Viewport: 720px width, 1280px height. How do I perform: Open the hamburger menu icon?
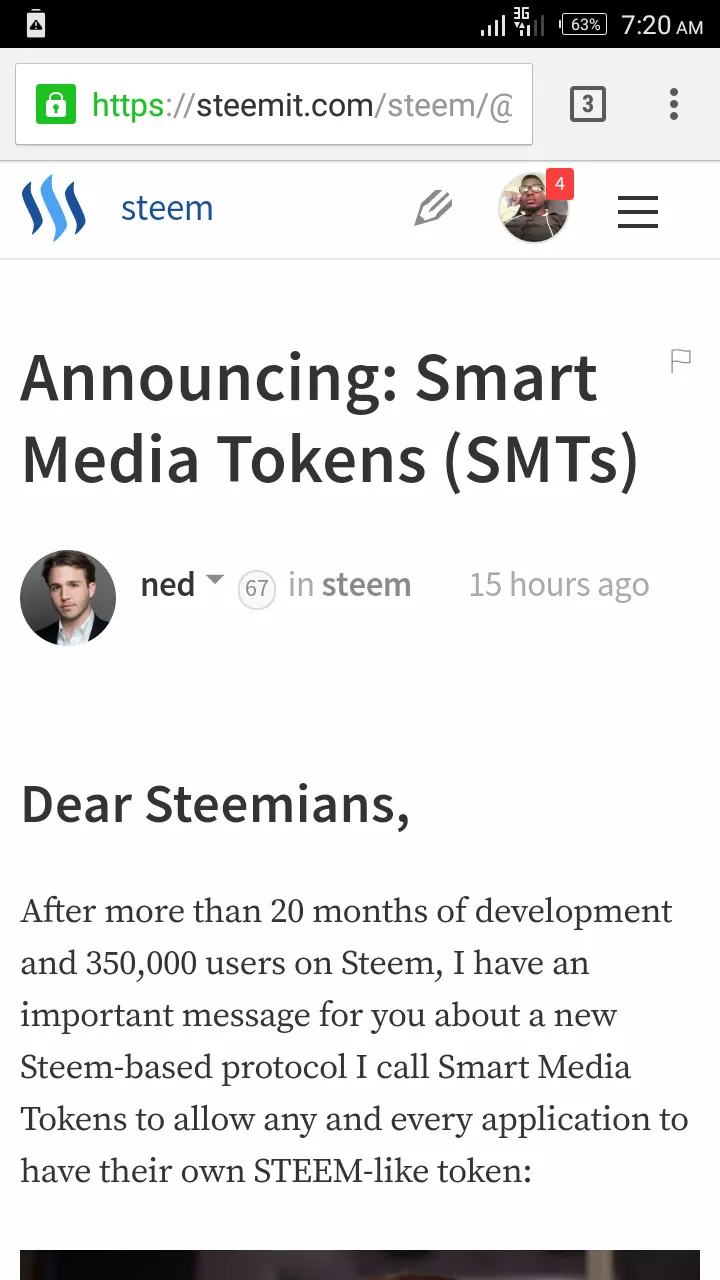click(638, 211)
